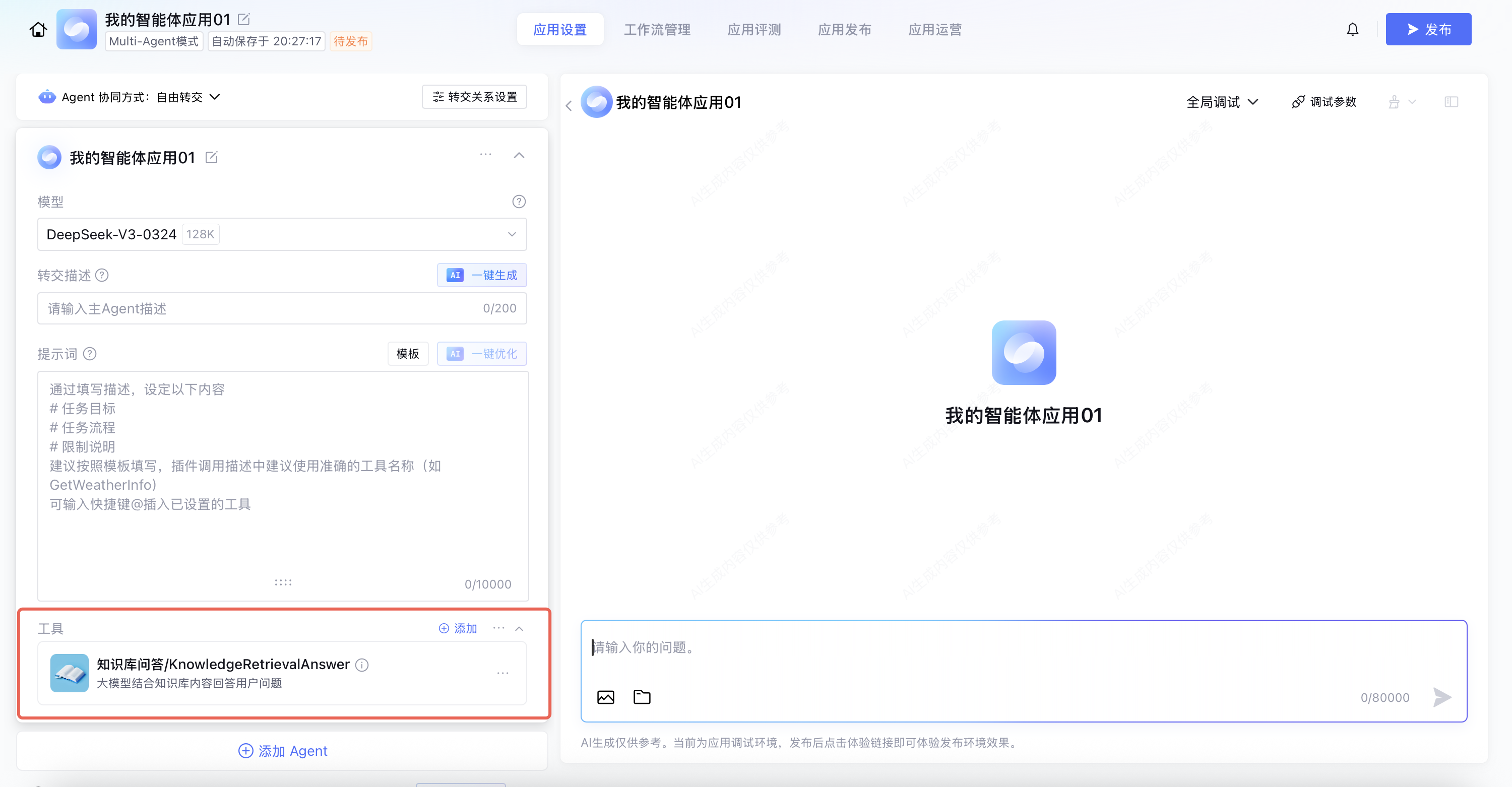Switch to 工作流管理 tab
Screen dimensions: 1512x787
pos(657,29)
